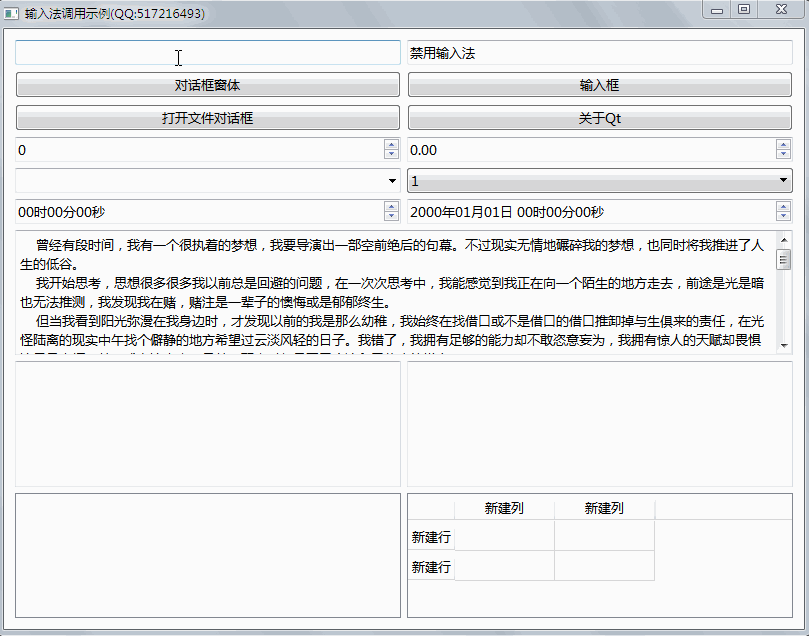Click the down arrow of the 0.00 spin box

point(784,156)
